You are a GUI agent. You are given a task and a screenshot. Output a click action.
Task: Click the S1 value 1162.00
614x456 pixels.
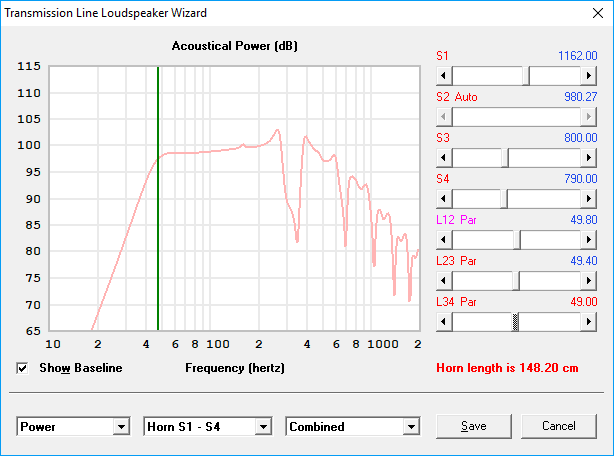coord(578,56)
